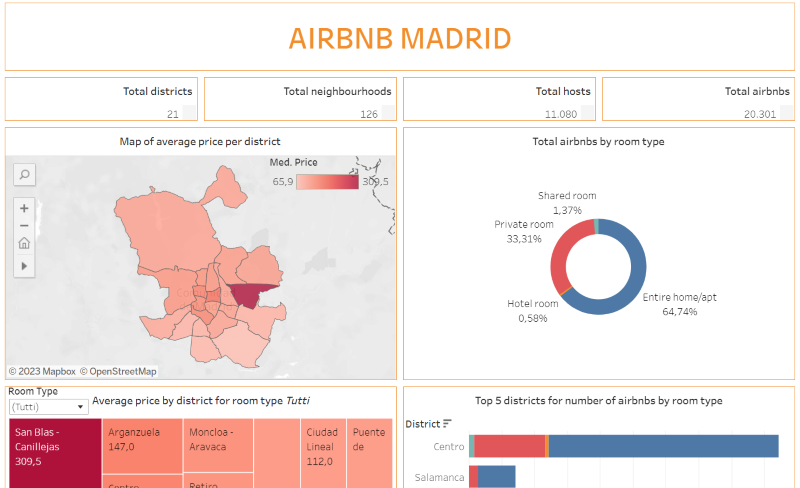Select the Ciudad Lineal 112,0 tile
Screen dimensions: 800x488
(x=323, y=453)
